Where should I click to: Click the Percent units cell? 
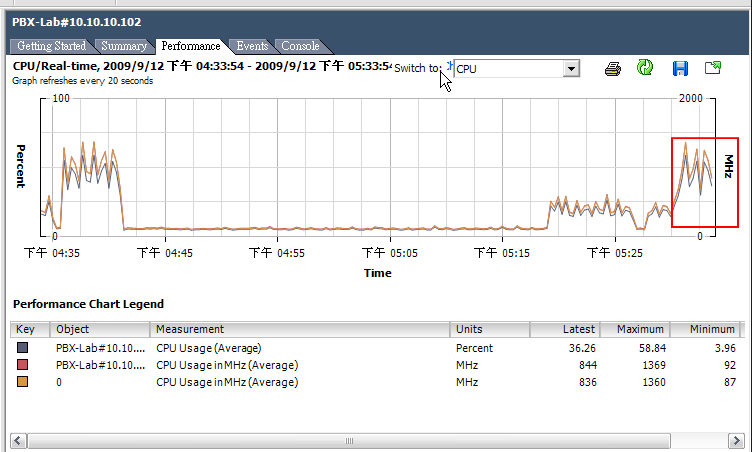474,348
